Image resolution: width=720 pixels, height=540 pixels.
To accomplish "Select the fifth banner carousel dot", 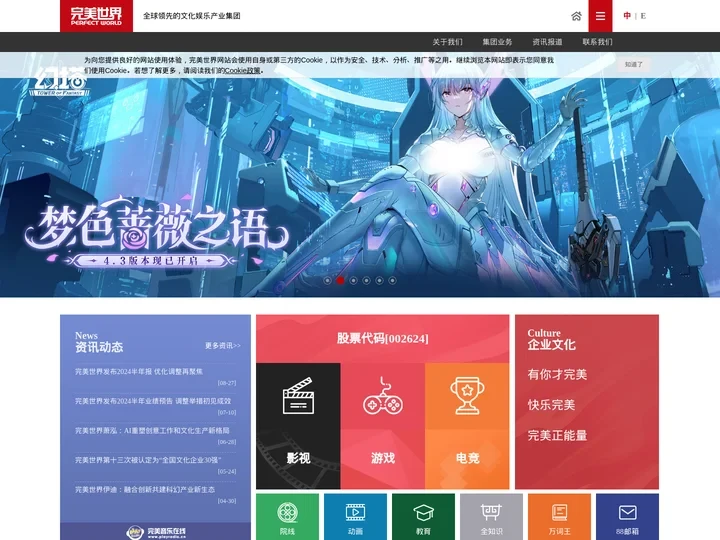I will 379,280.
